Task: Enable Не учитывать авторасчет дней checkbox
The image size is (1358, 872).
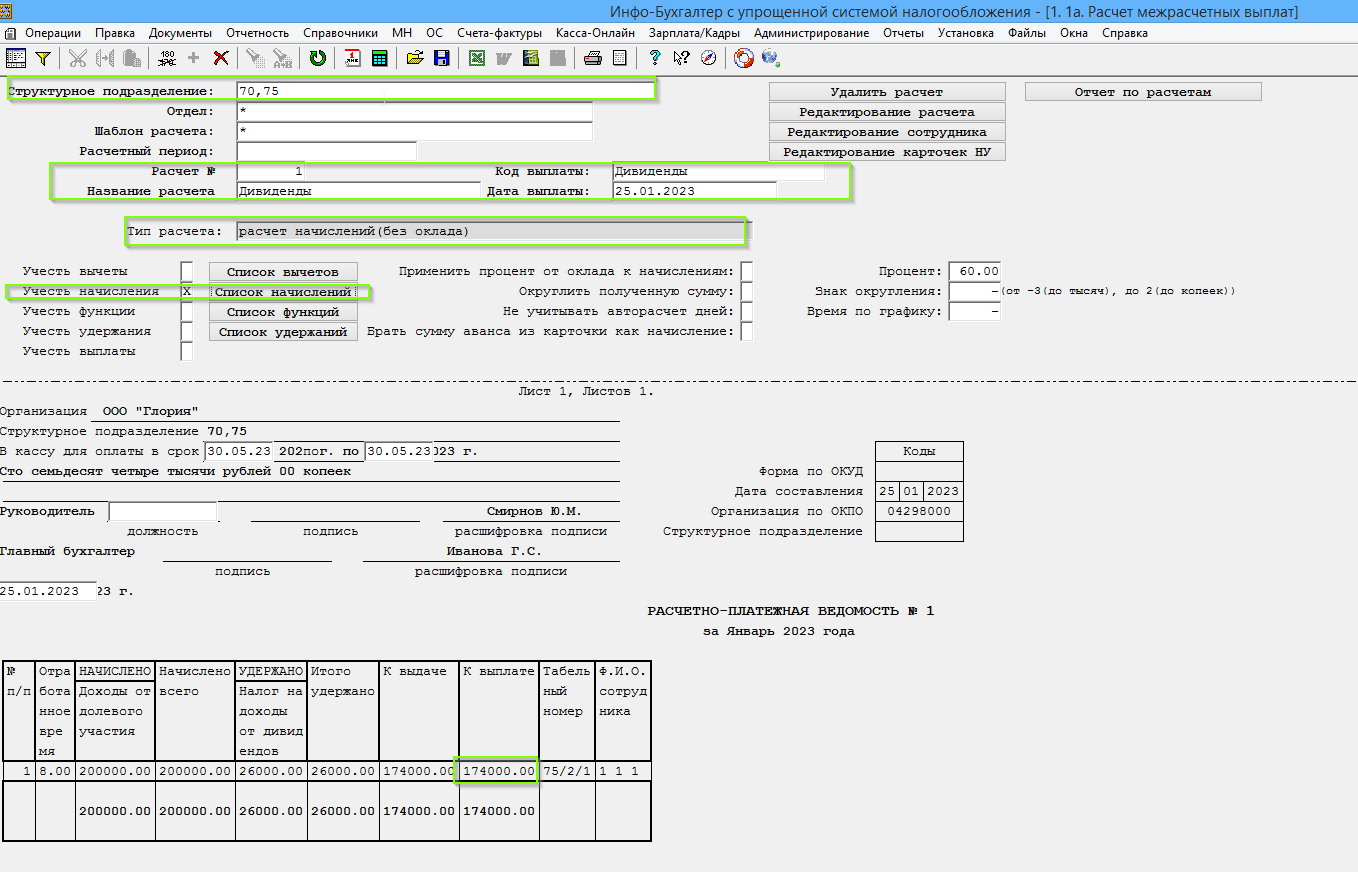Action: (x=747, y=311)
